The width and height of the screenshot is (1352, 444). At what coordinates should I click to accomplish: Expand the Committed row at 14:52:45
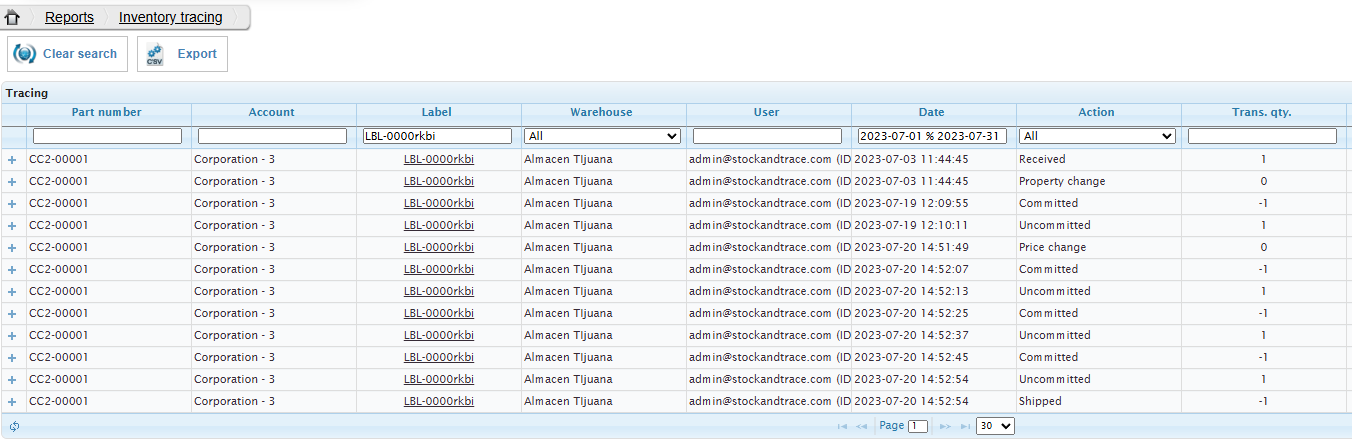tap(13, 358)
